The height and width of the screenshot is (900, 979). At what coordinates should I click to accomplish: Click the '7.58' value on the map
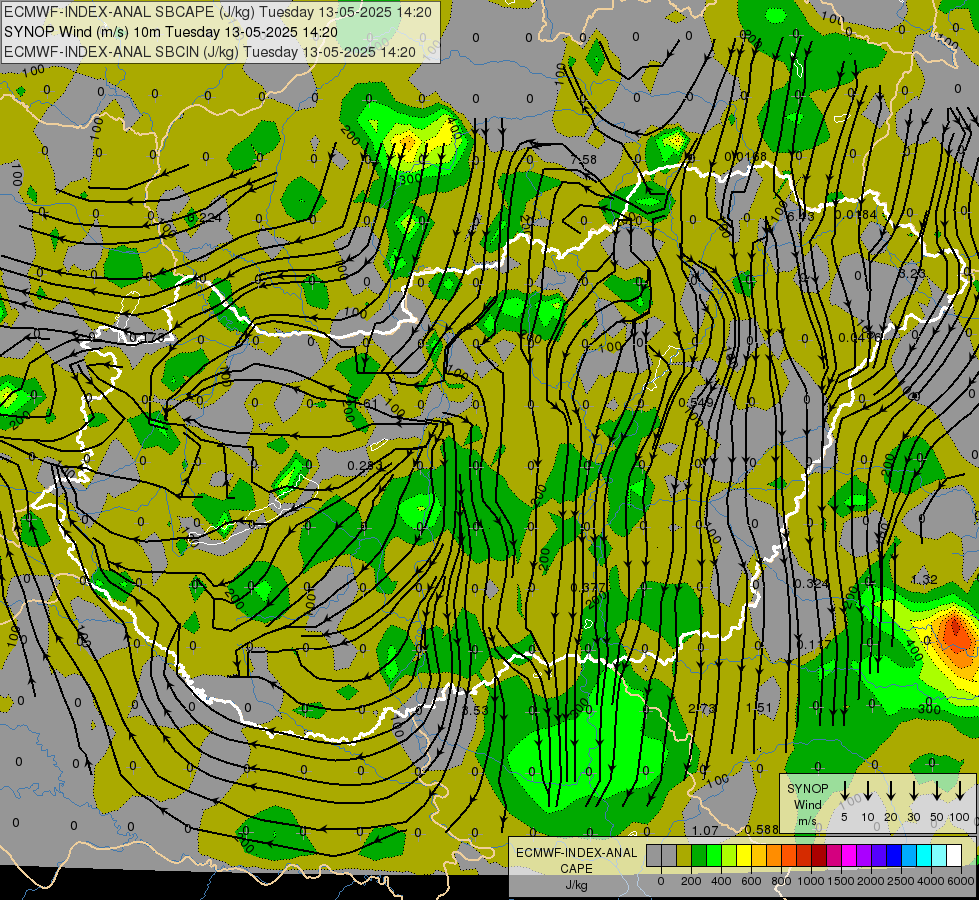(584, 160)
